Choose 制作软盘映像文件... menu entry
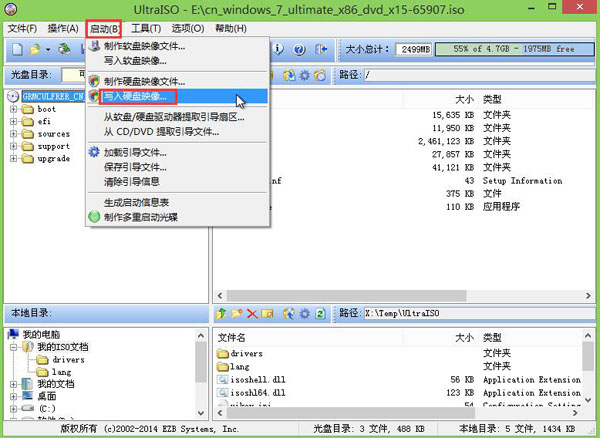 (x=178, y=46)
